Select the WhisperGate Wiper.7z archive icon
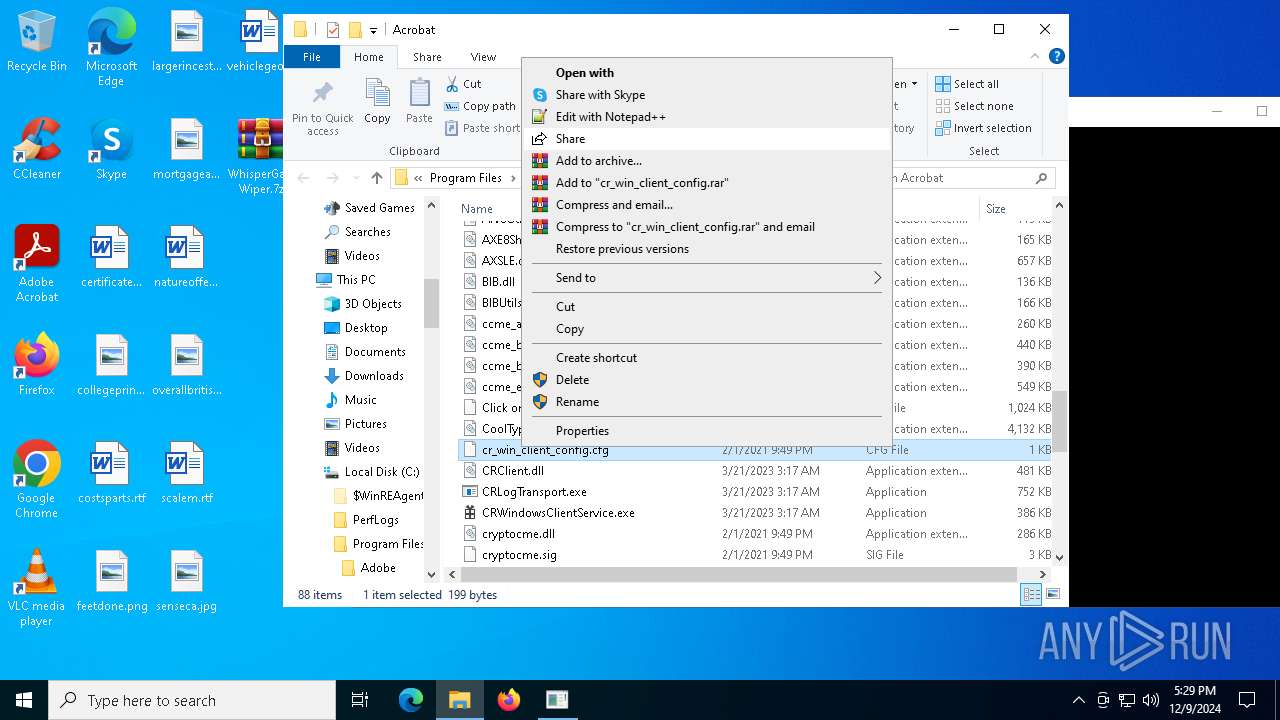This screenshot has width=1280, height=720. 260,156
